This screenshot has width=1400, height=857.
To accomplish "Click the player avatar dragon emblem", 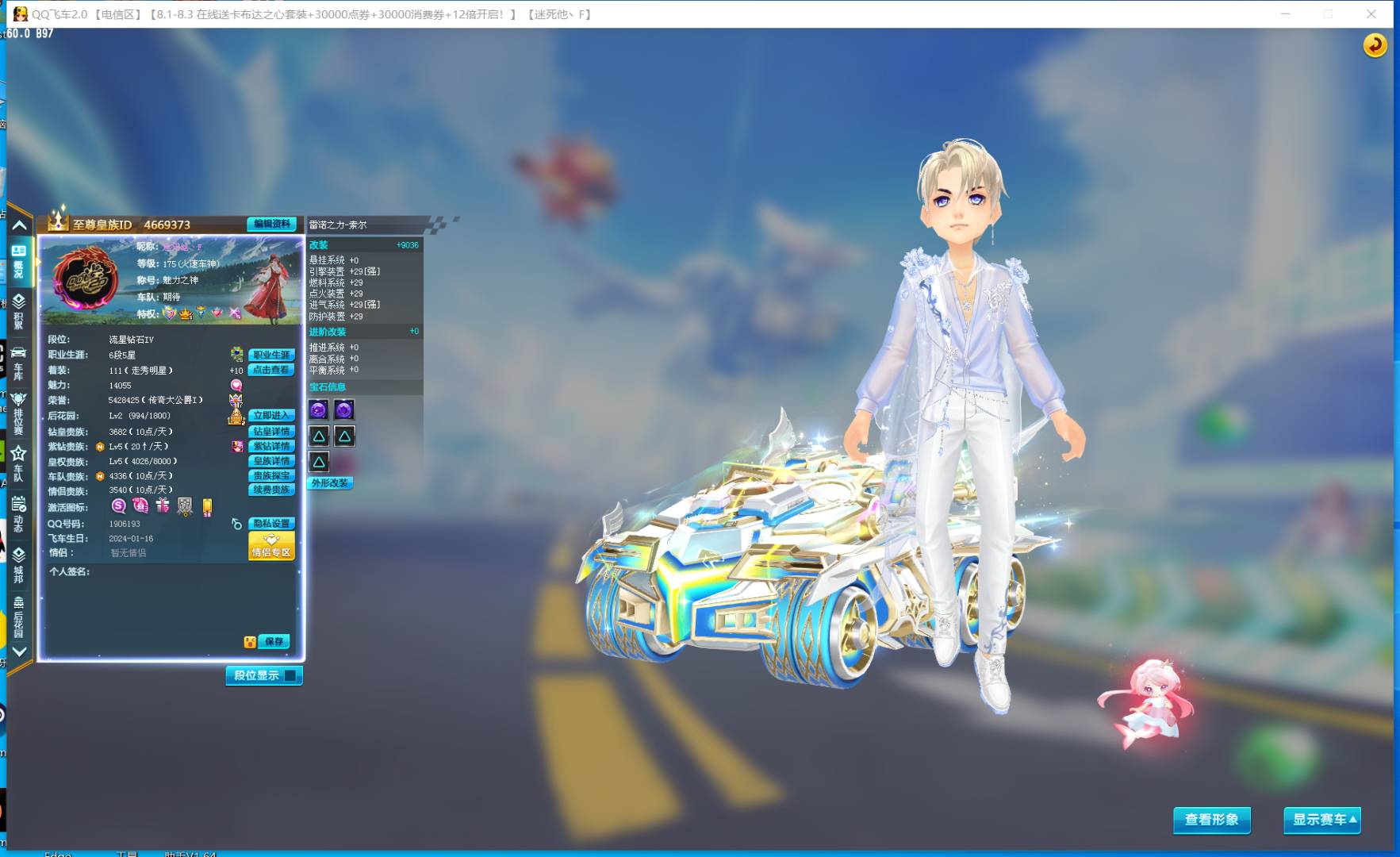I will [x=85, y=279].
